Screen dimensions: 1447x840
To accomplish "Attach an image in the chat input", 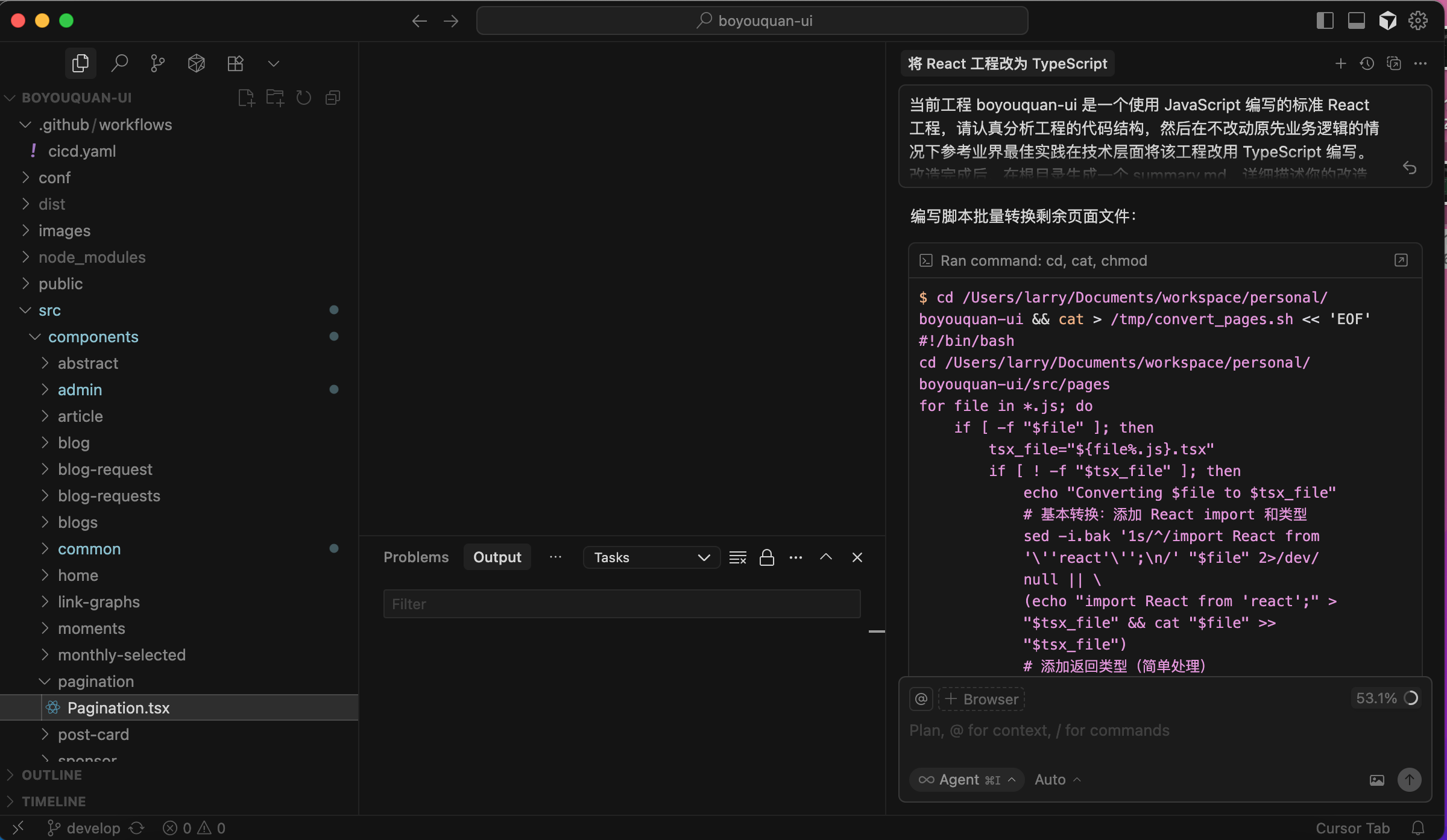I will click(1377, 779).
